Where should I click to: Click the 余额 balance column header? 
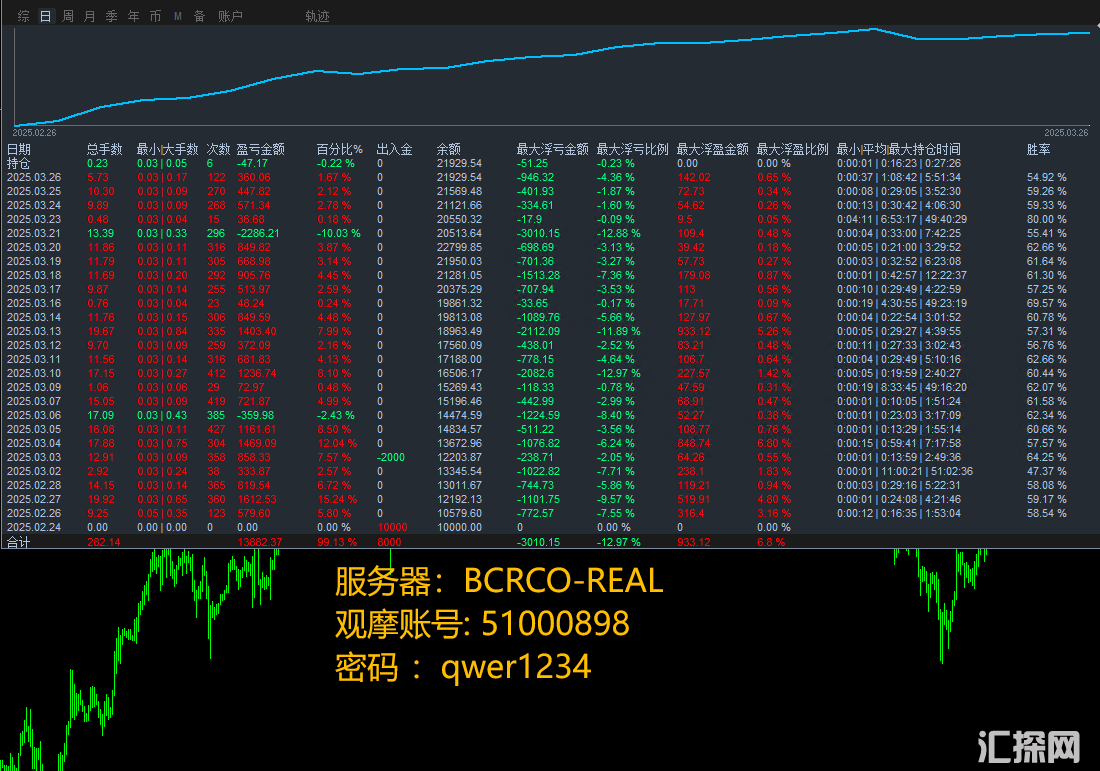click(449, 149)
